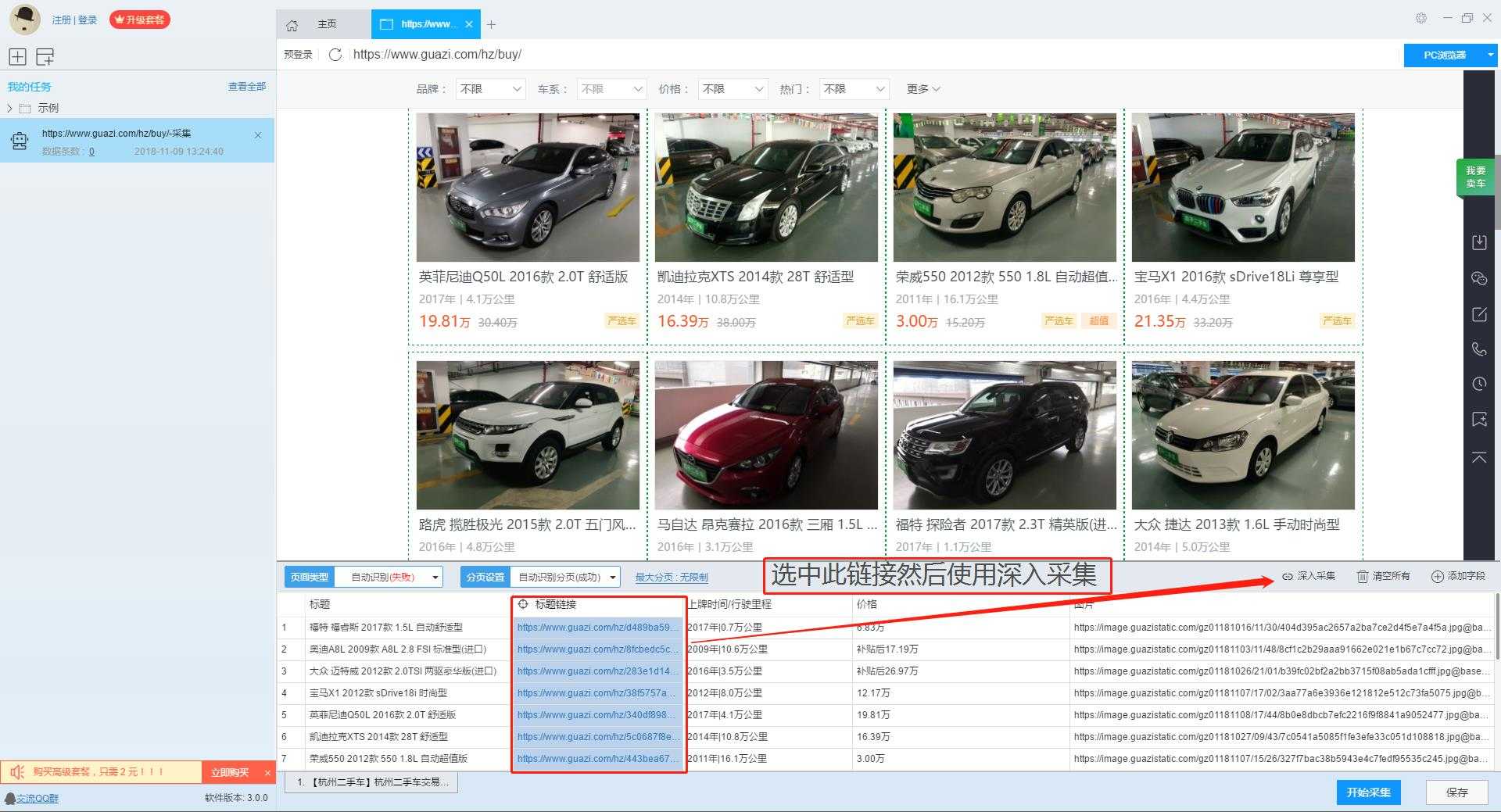
Task: Open the 分页设置 dropdown
Action: pyautogui.click(x=565, y=577)
